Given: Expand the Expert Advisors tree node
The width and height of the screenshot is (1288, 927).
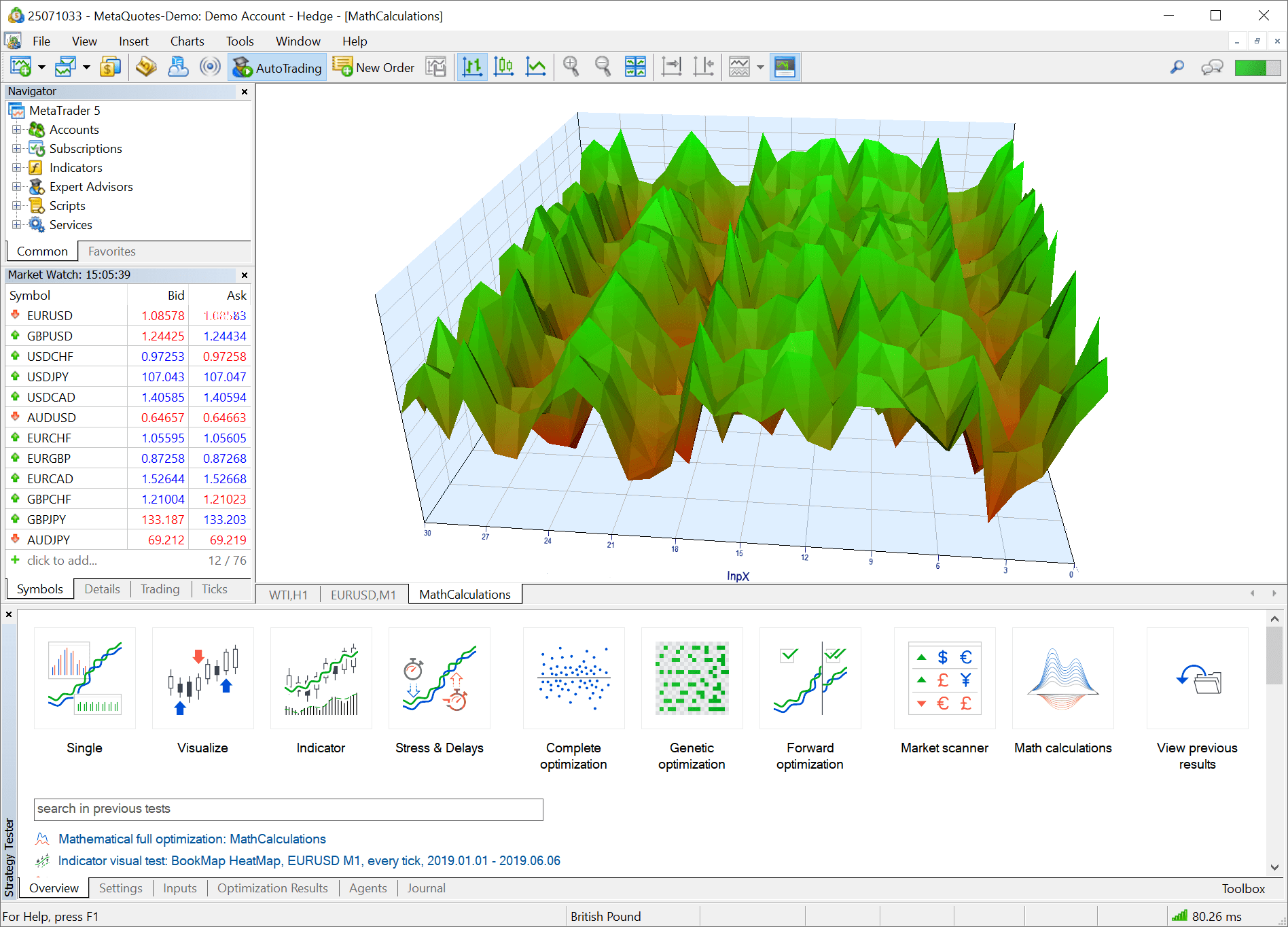Looking at the screenshot, I should click(17, 187).
